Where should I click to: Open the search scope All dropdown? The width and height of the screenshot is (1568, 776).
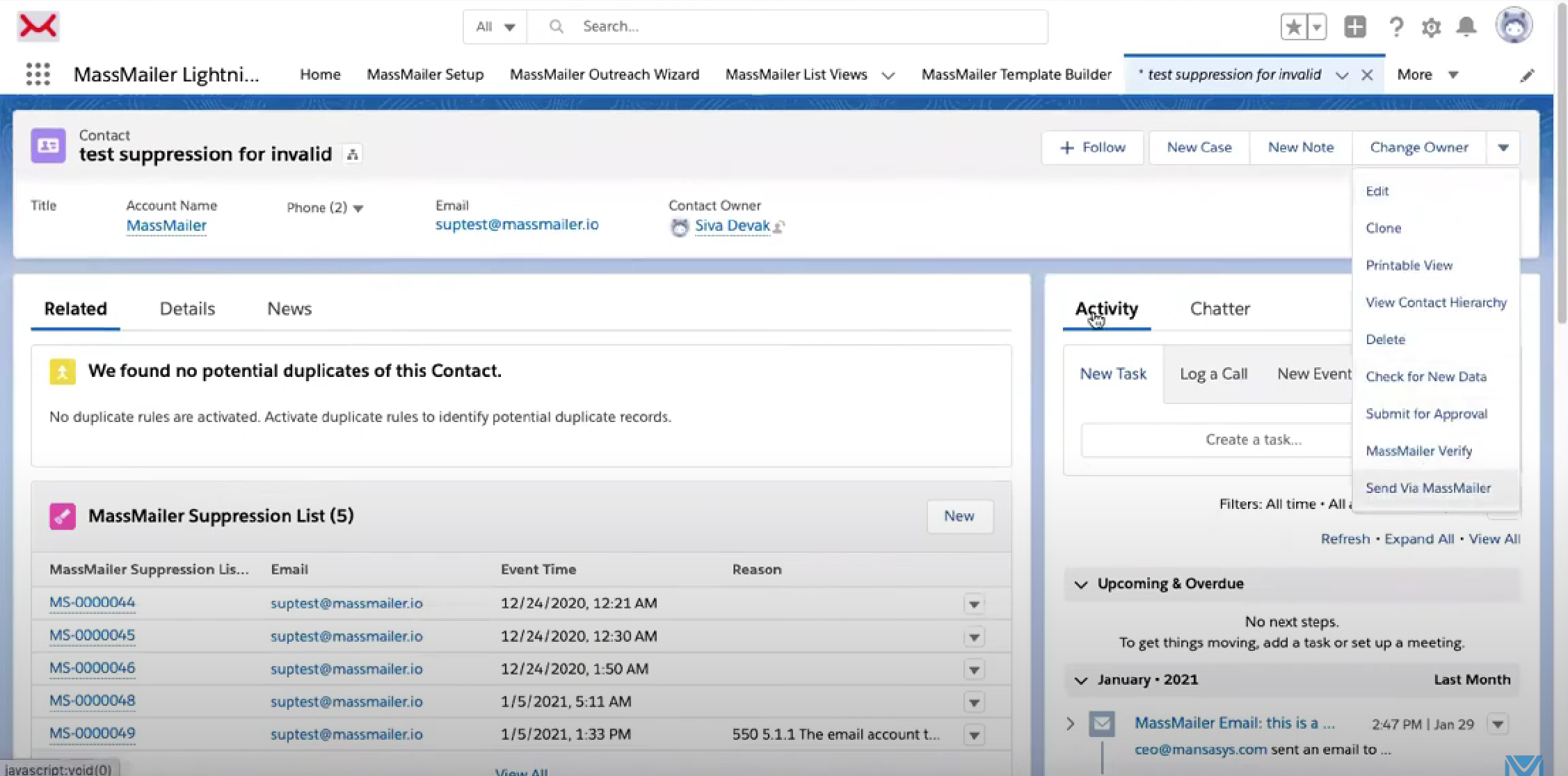(x=495, y=26)
